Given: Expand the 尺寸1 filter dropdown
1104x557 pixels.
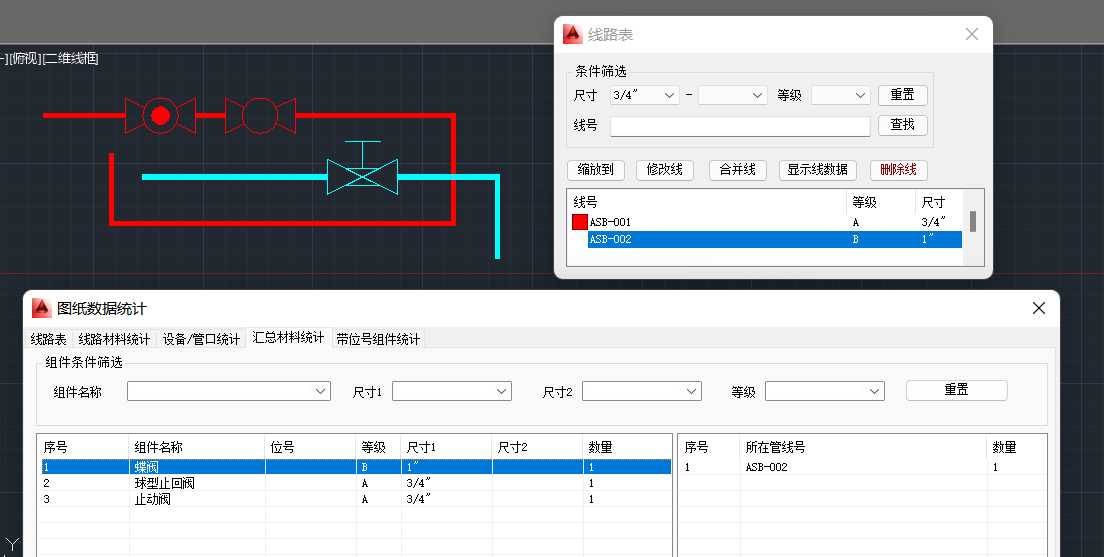Looking at the screenshot, I should pyautogui.click(x=451, y=391).
